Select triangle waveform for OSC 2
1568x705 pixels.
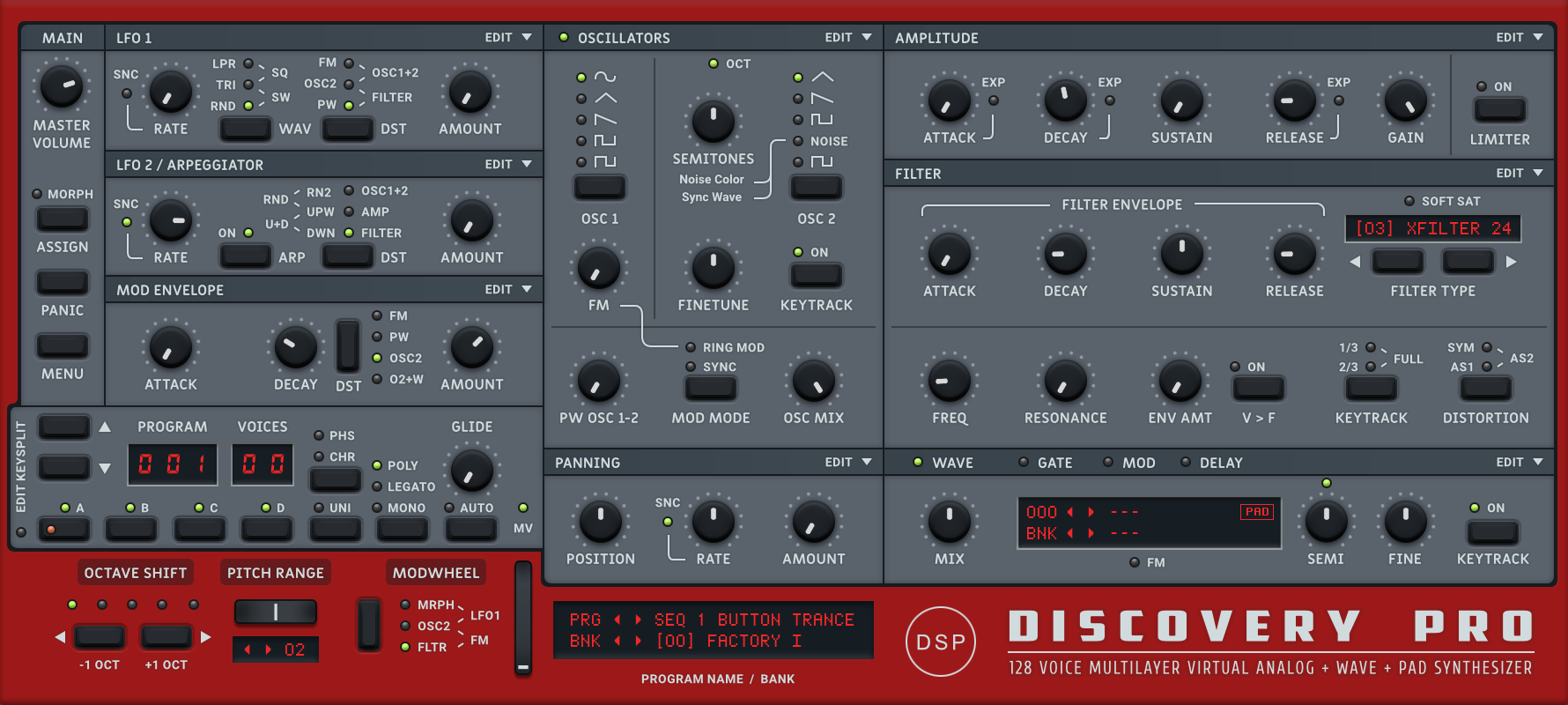798,78
